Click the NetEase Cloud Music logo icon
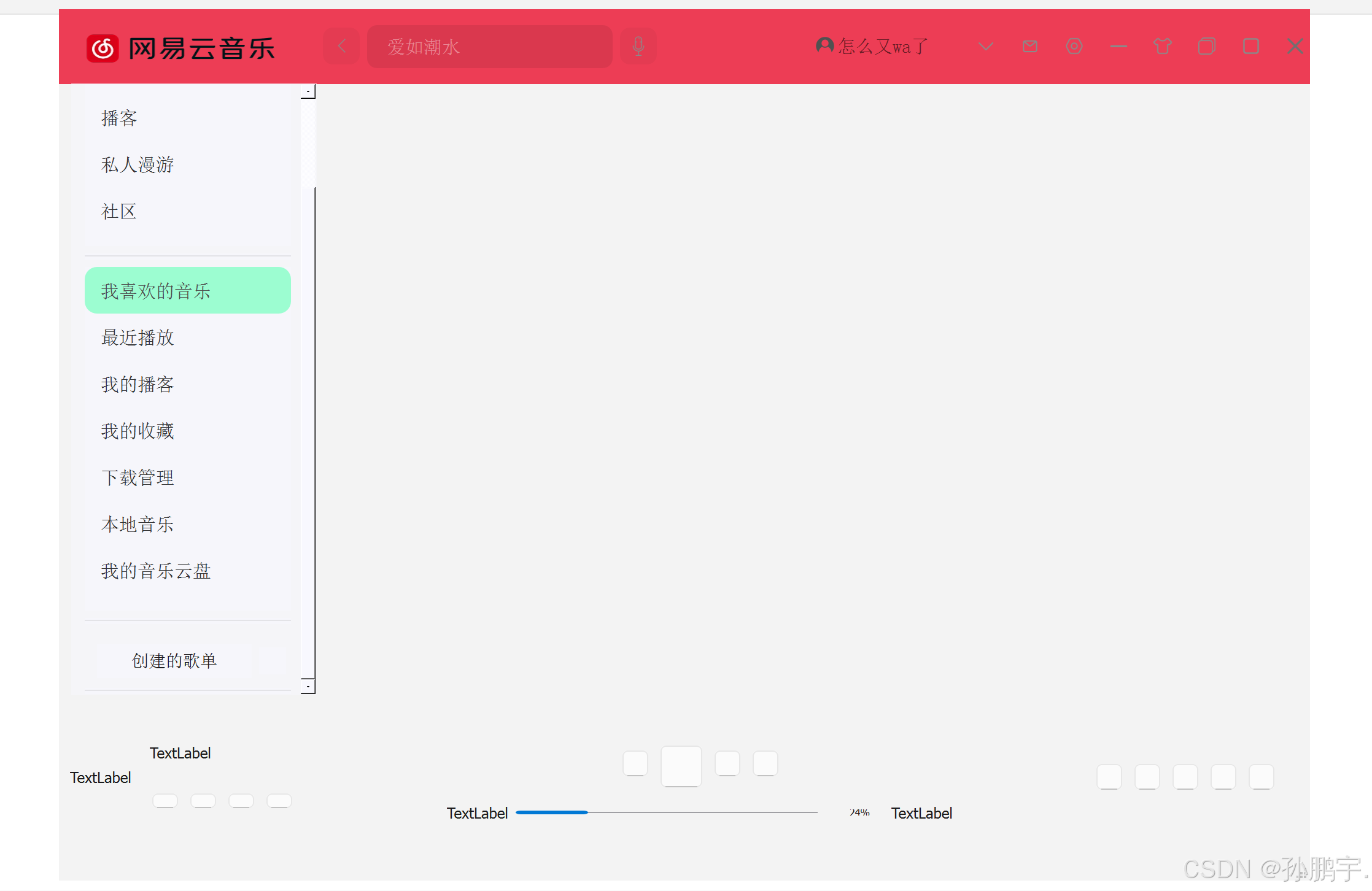 tap(103, 48)
